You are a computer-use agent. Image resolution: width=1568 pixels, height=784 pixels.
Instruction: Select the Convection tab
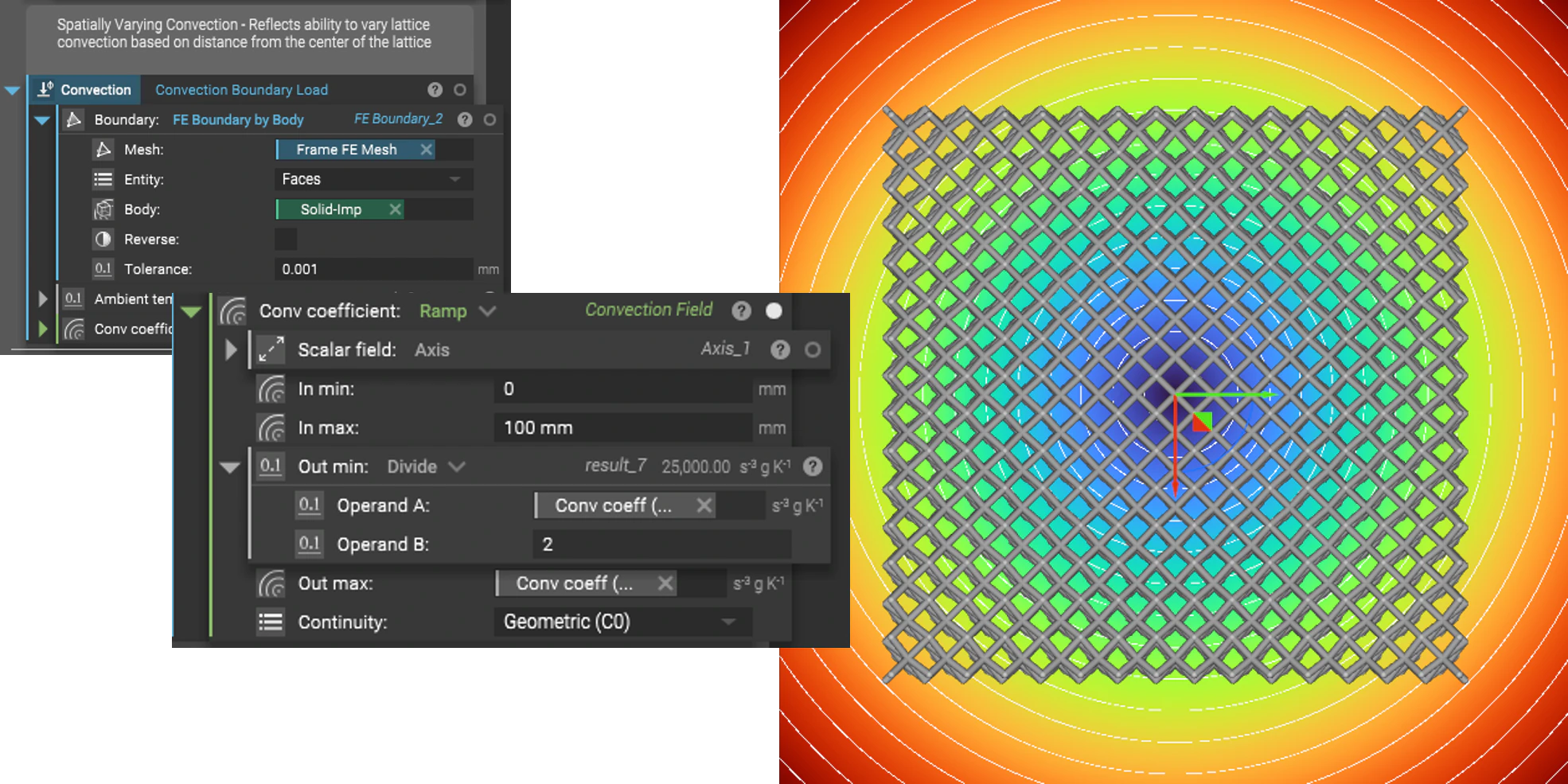[x=94, y=89]
